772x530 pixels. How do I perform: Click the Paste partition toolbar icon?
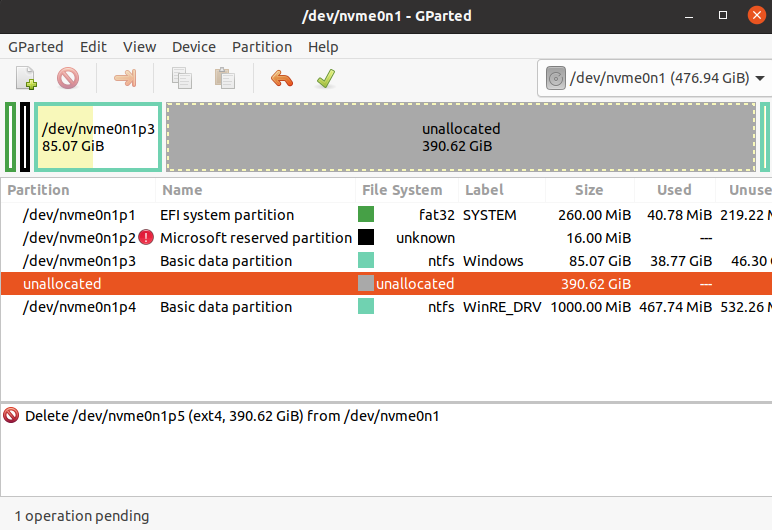(225, 78)
